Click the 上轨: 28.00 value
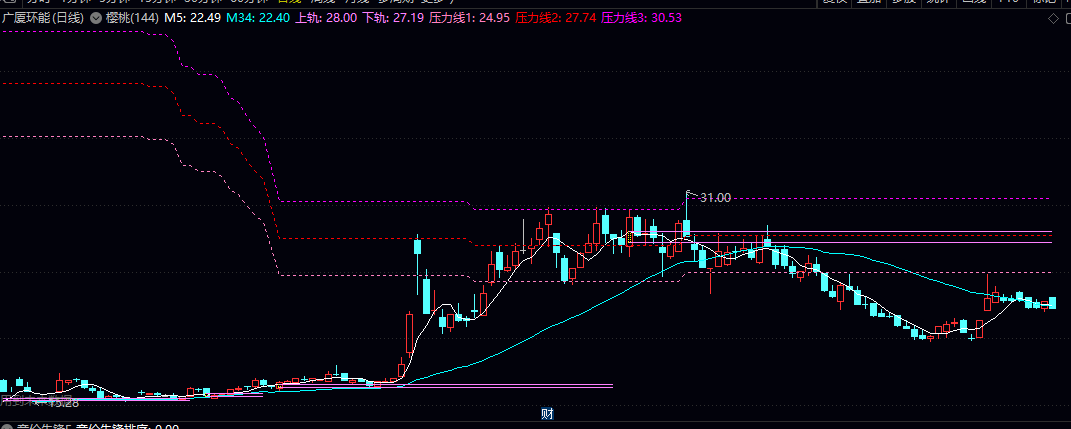The height and width of the screenshot is (429, 1071). (326, 18)
